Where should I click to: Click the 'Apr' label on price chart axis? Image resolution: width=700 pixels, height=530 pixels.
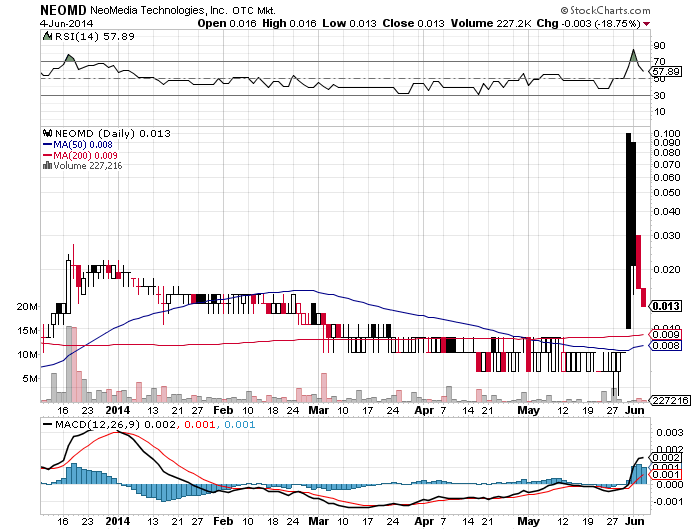(x=424, y=410)
